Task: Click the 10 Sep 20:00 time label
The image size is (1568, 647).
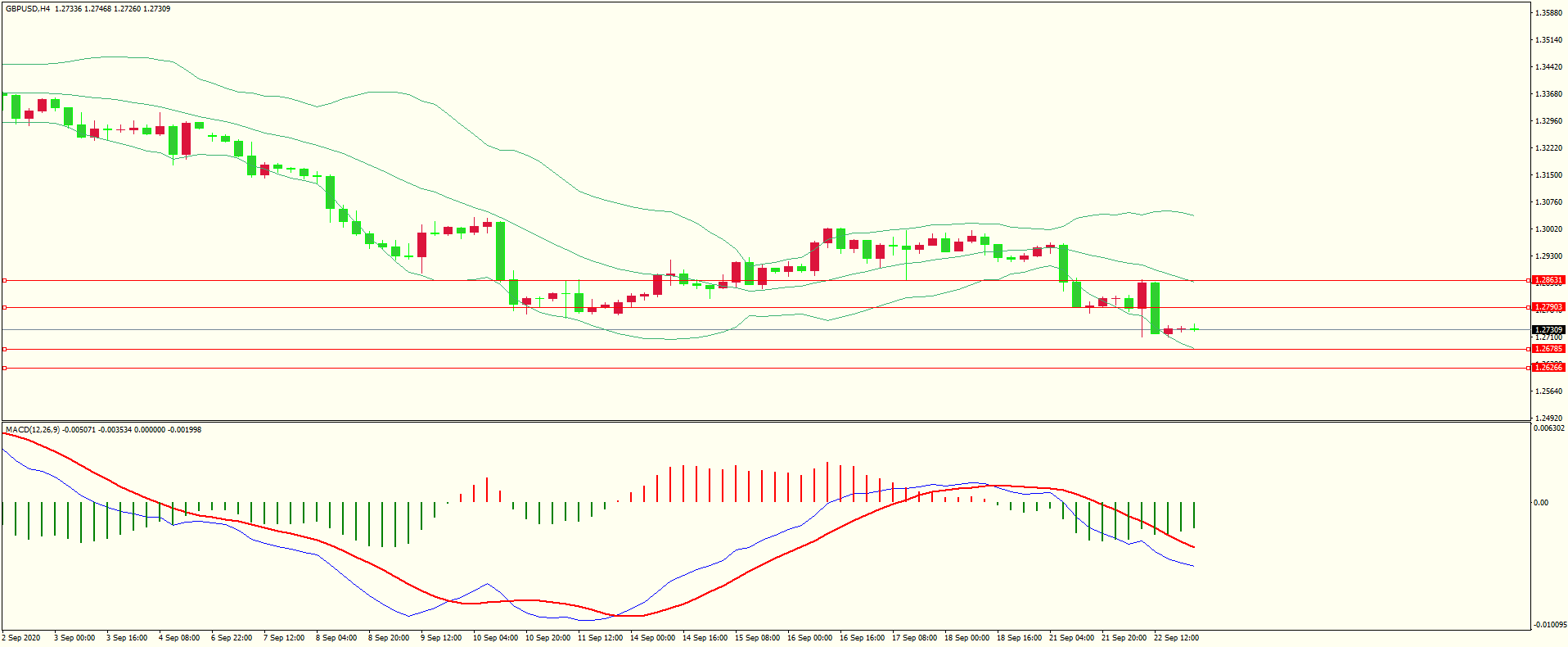Action: pos(548,638)
